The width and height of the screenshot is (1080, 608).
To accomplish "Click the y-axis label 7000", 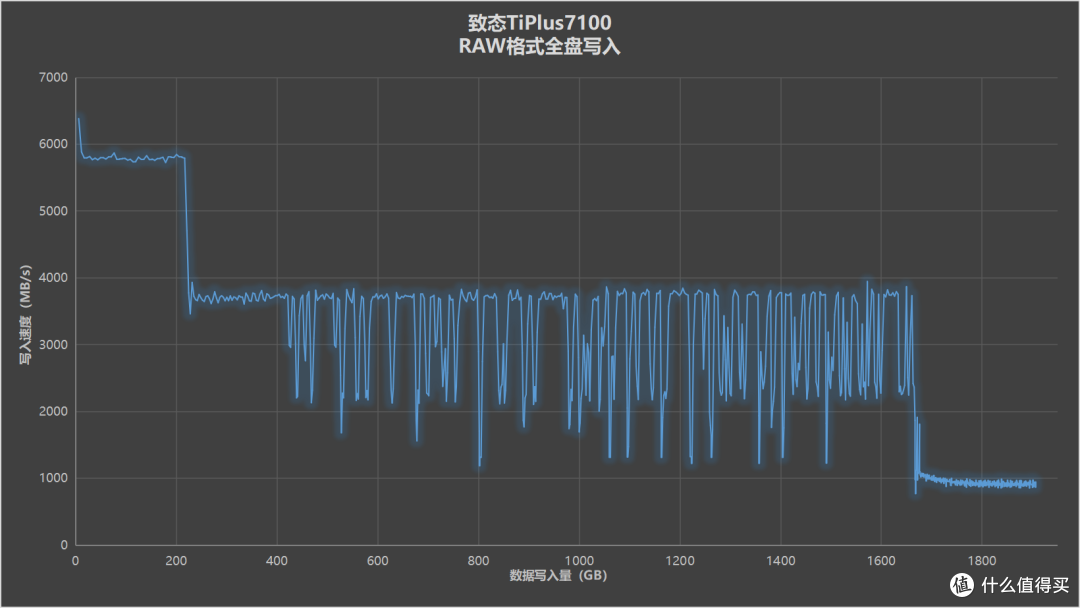I will [x=53, y=78].
